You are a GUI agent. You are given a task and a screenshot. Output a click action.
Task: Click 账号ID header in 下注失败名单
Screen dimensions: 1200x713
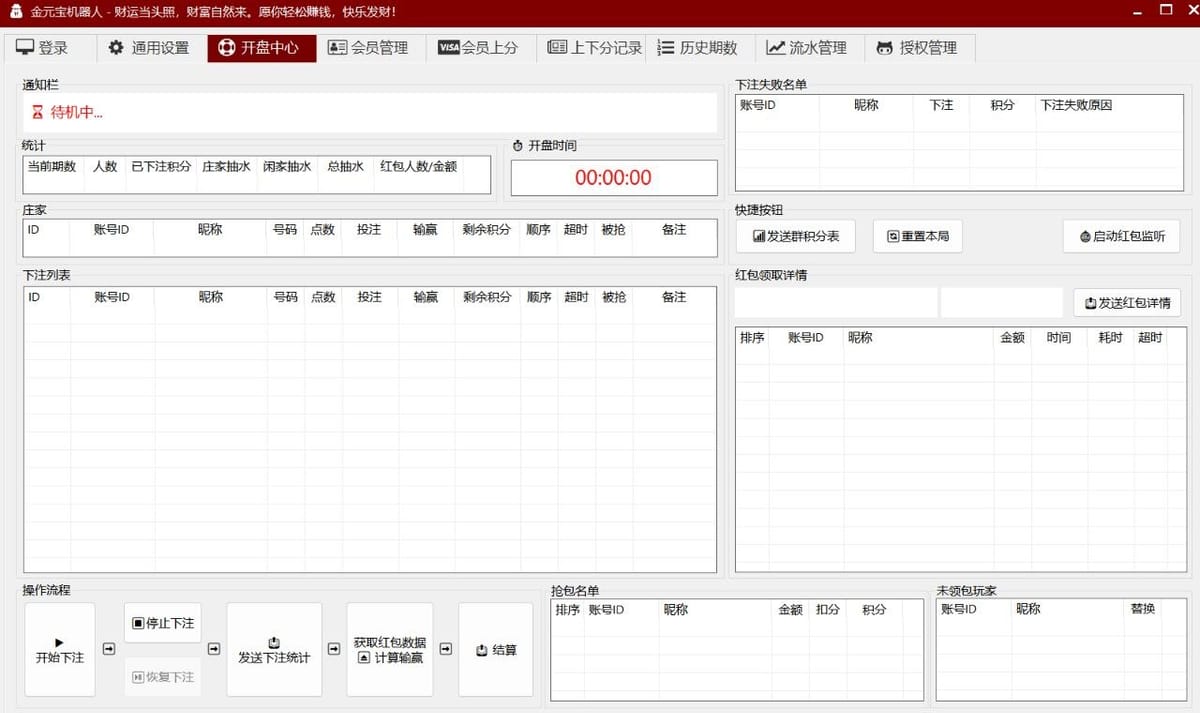tap(758, 105)
